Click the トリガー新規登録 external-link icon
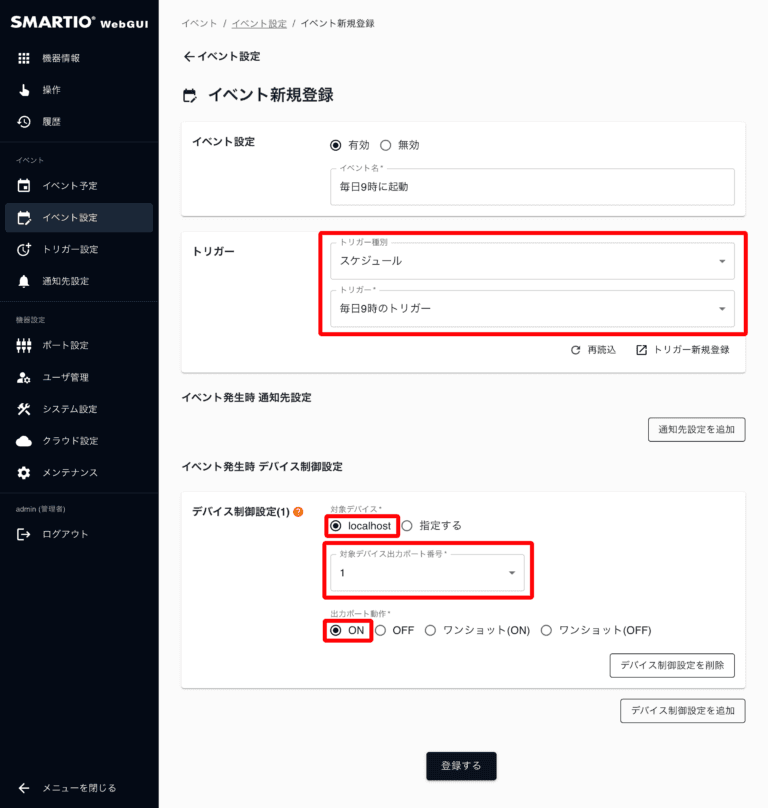 click(641, 350)
